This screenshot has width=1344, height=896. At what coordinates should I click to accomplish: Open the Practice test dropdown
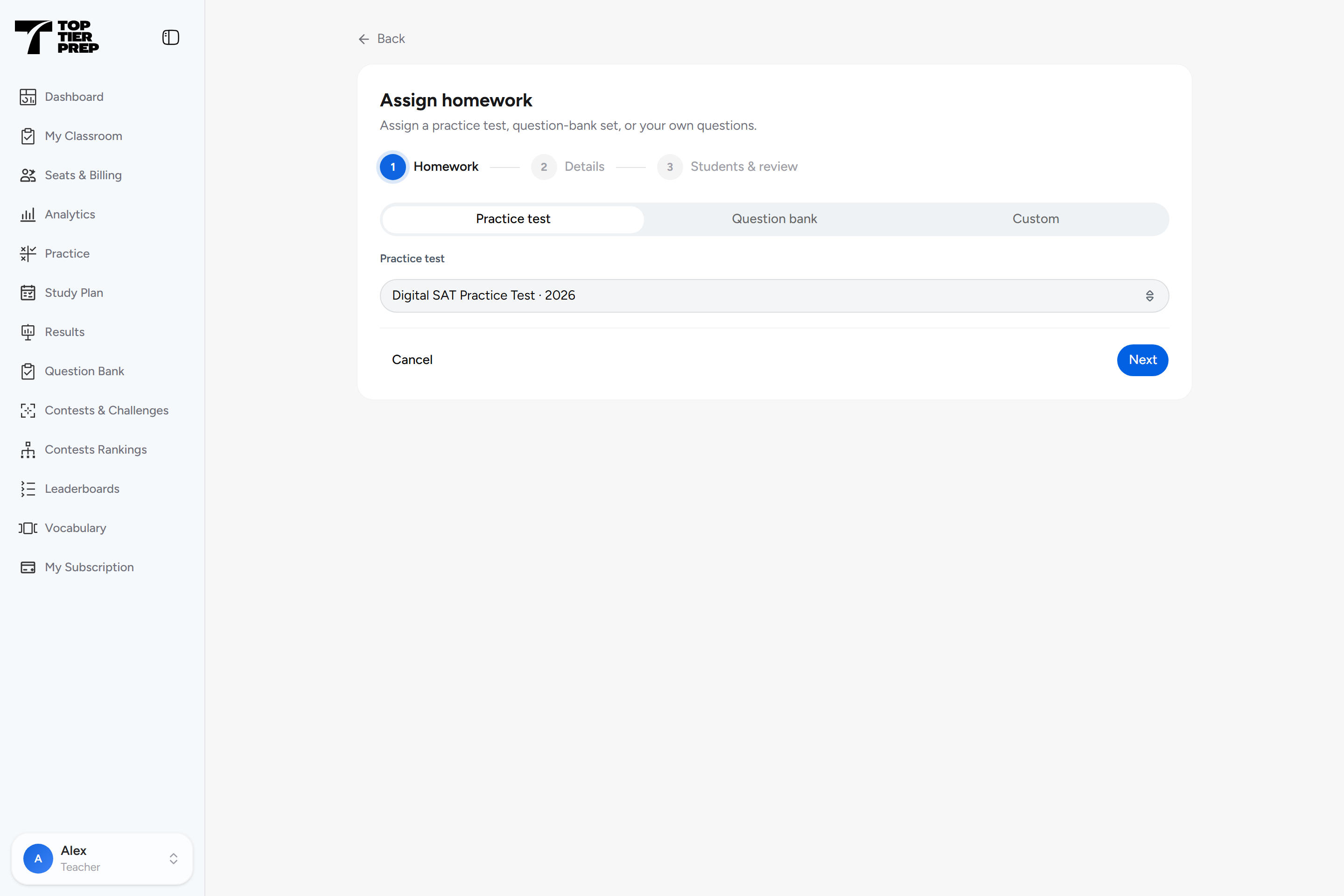[x=774, y=296]
